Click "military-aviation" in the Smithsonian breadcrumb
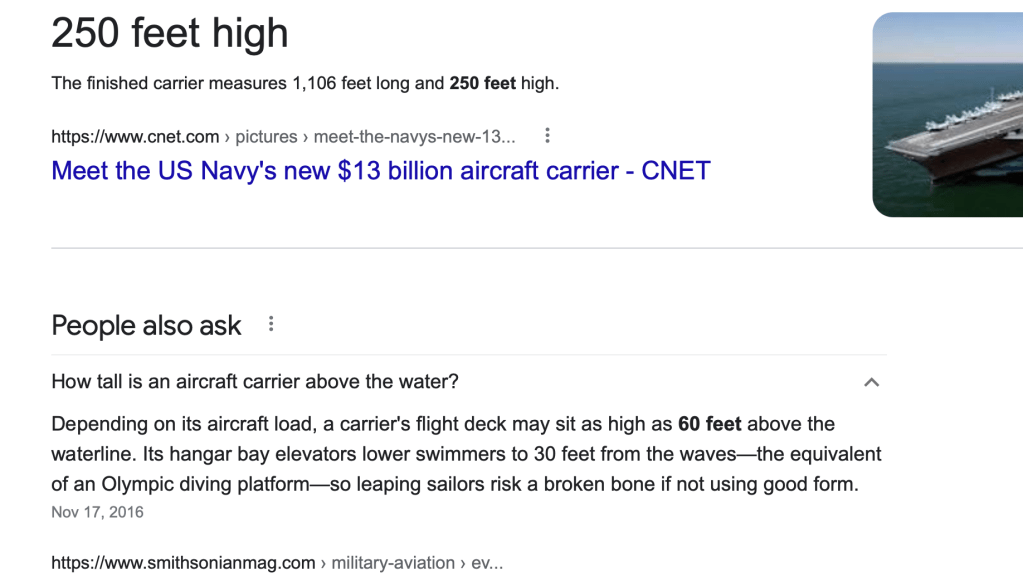Image resolution: width=1023 pixels, height=586 pixels. click(395, 563)
